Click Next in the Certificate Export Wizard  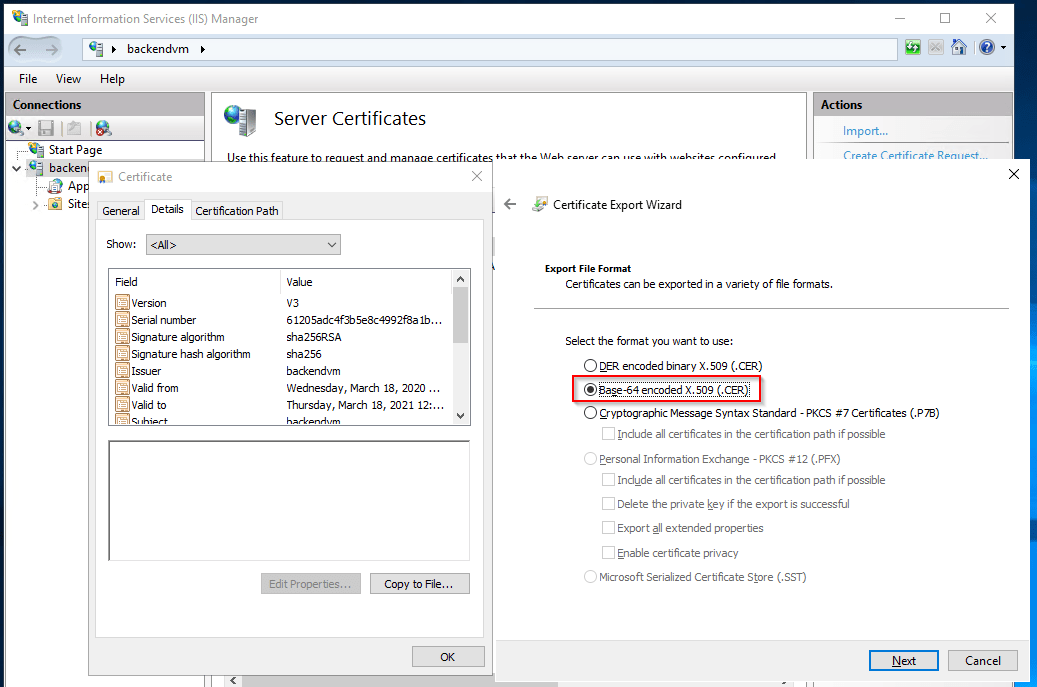pyautogui.click(x=903, y=661)
